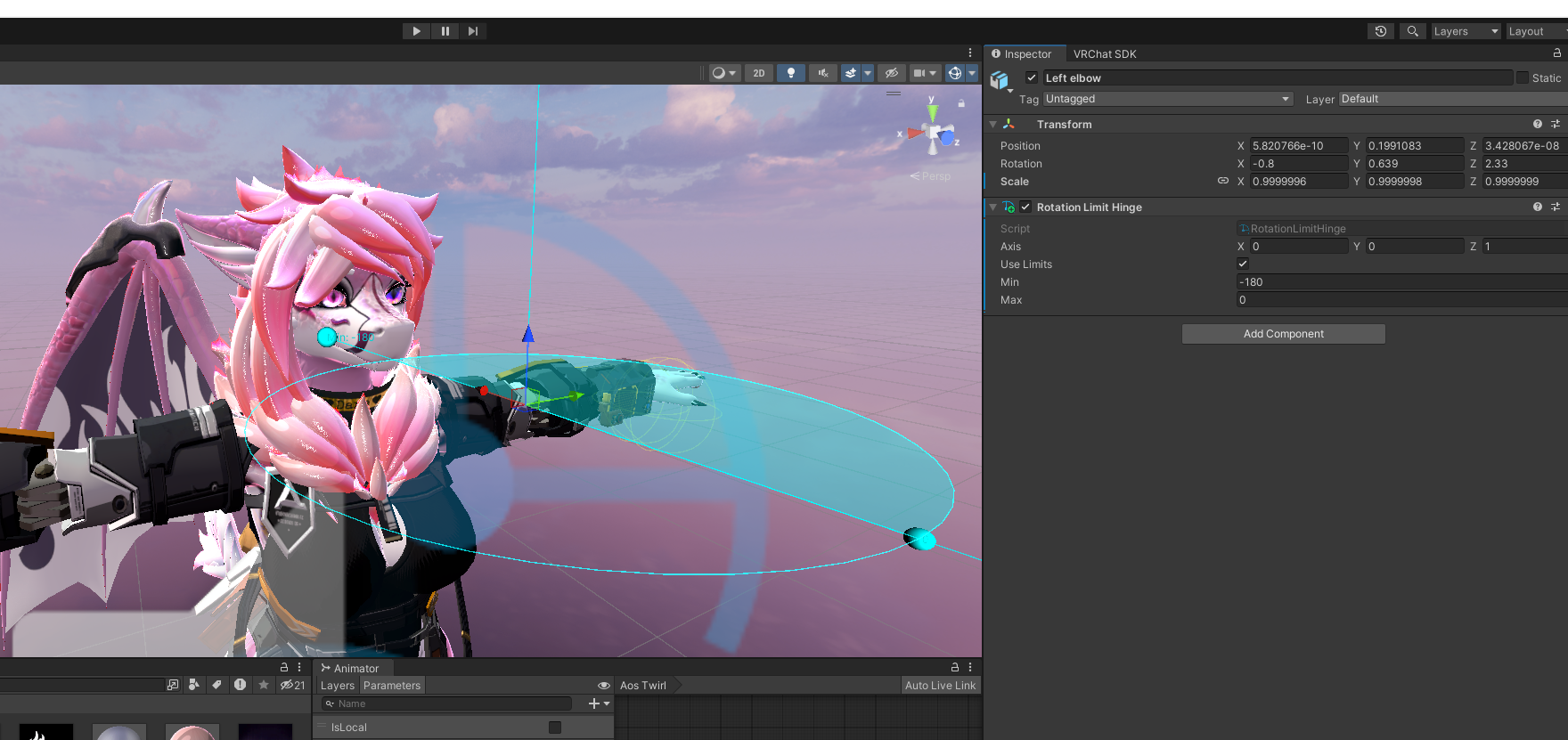Toggle Left elbow object active checkbox

click(1032, 77)
